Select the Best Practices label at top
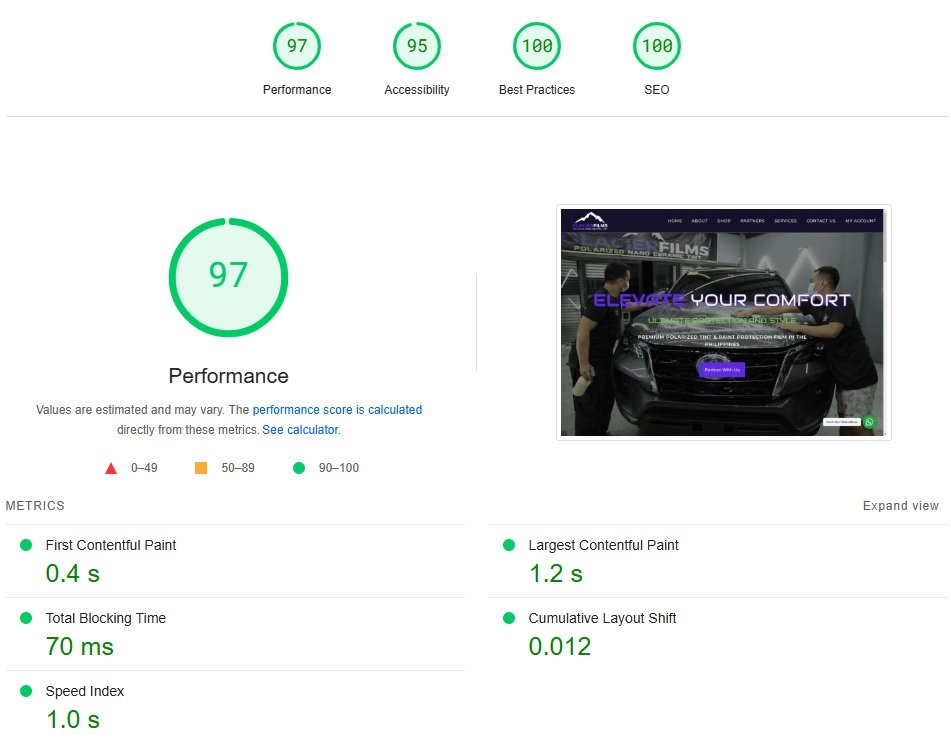Viewport: 951px width, 743px height. 537,90
